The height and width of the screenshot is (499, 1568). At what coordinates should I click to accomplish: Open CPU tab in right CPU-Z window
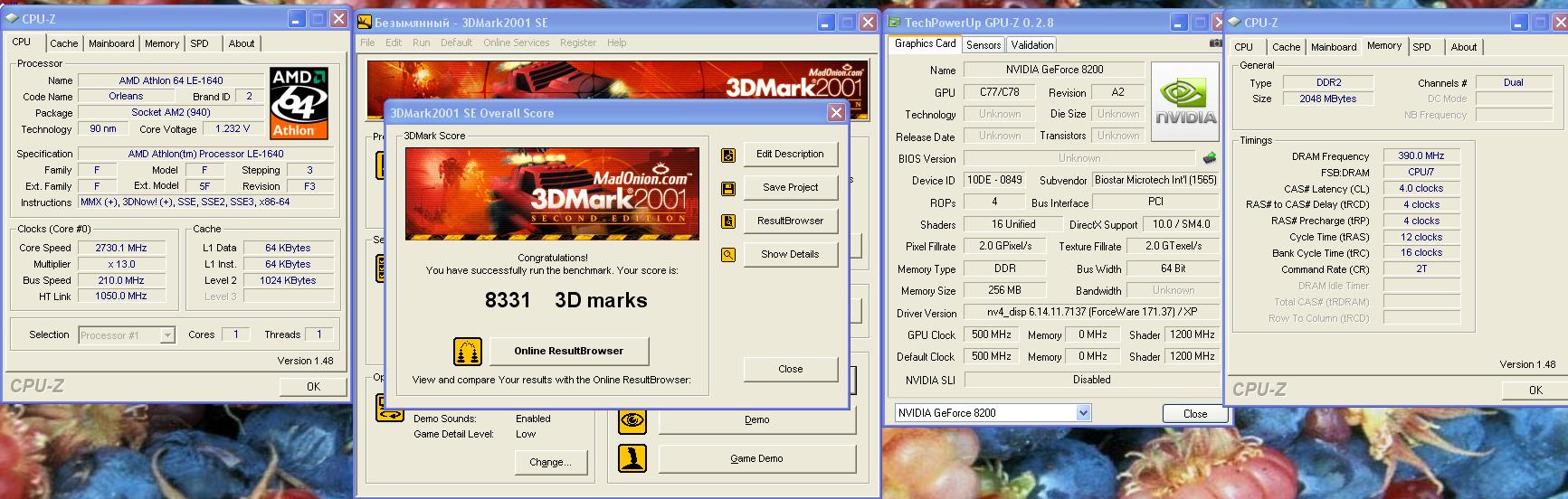pyautogui.click(x=1244, y=47)
